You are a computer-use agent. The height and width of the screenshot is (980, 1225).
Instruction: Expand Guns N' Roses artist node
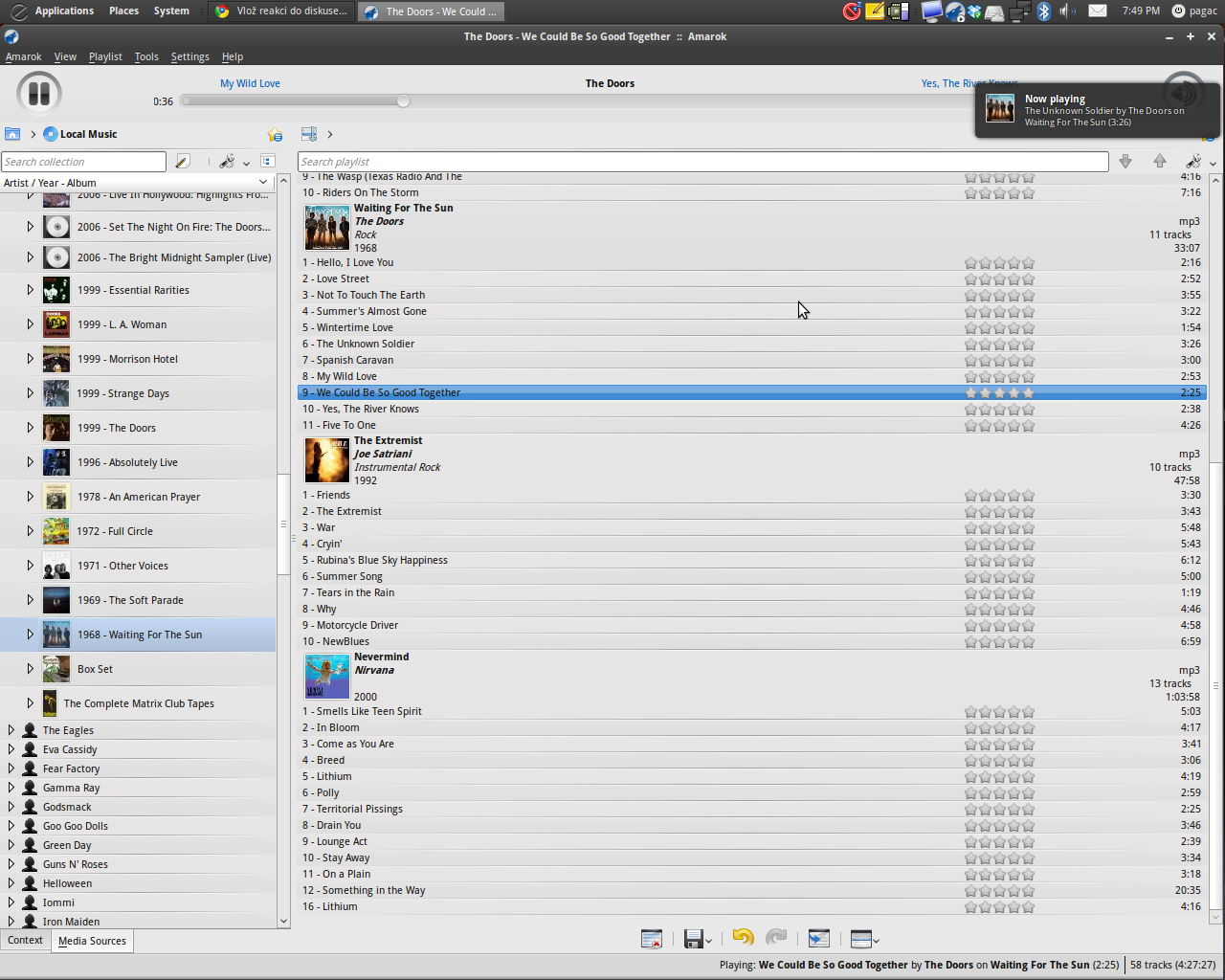11,864
